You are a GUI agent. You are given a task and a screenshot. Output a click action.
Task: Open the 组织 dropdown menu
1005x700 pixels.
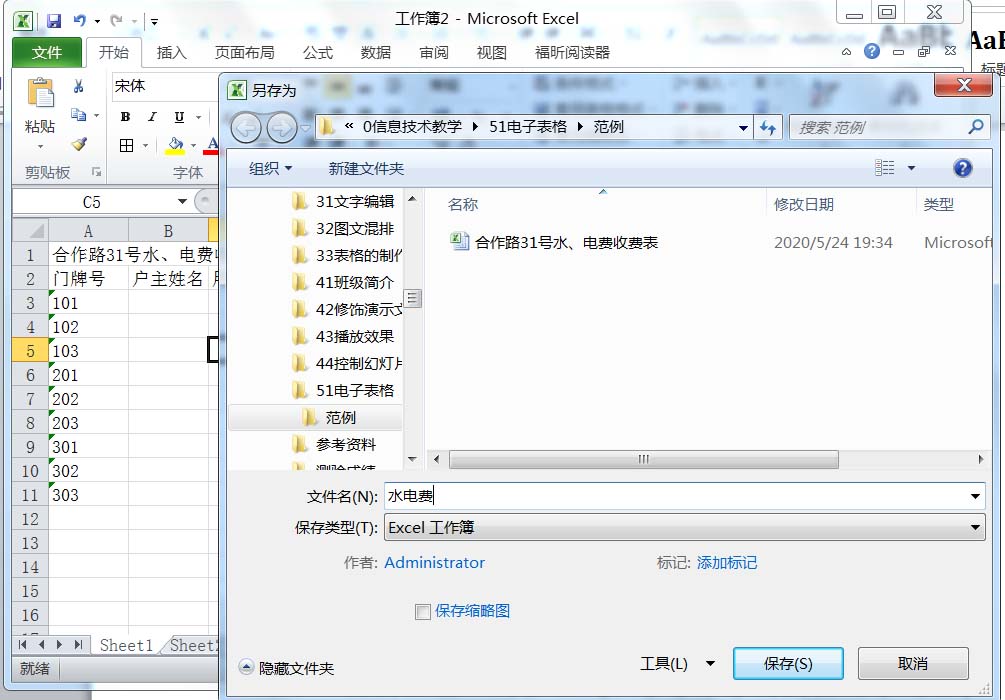coord(271,168)
